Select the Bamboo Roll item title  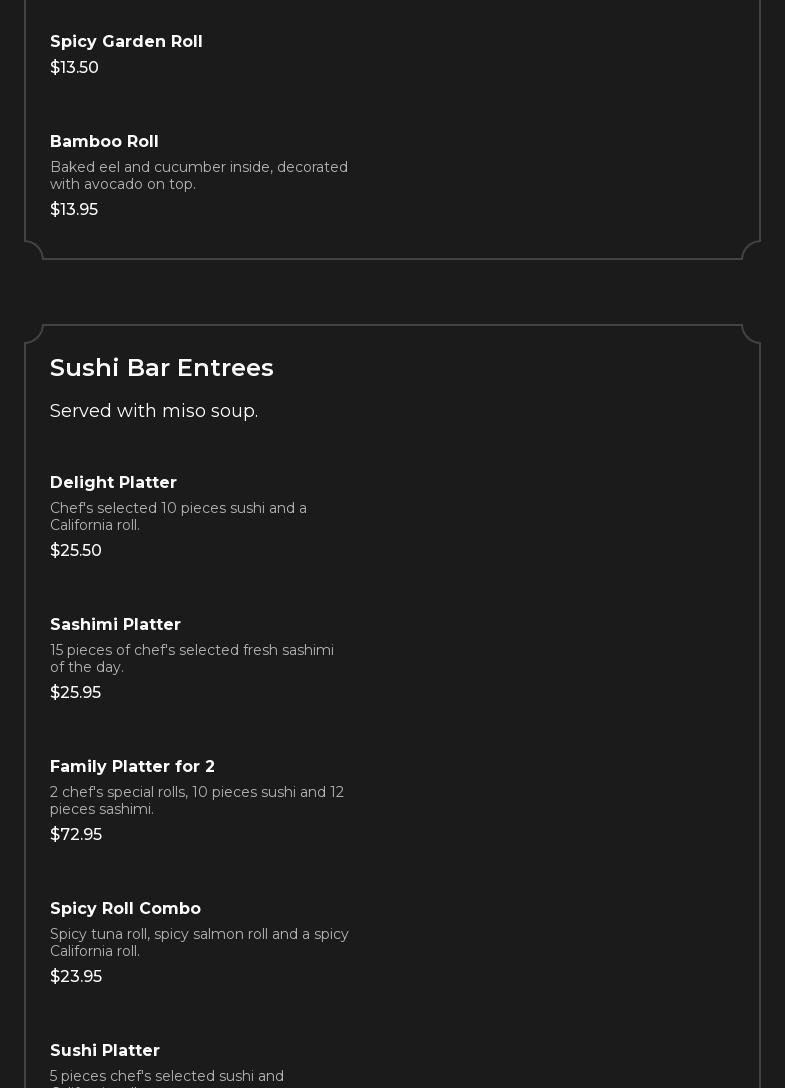coord(104,141)
